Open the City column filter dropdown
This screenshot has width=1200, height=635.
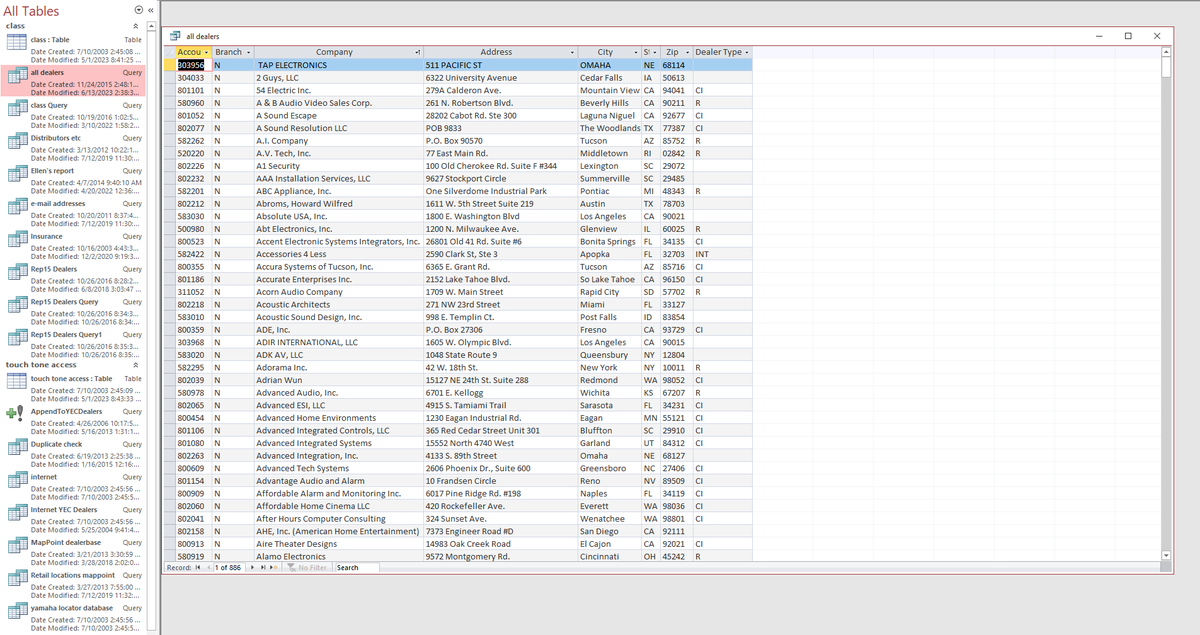[x=636, y=52]
